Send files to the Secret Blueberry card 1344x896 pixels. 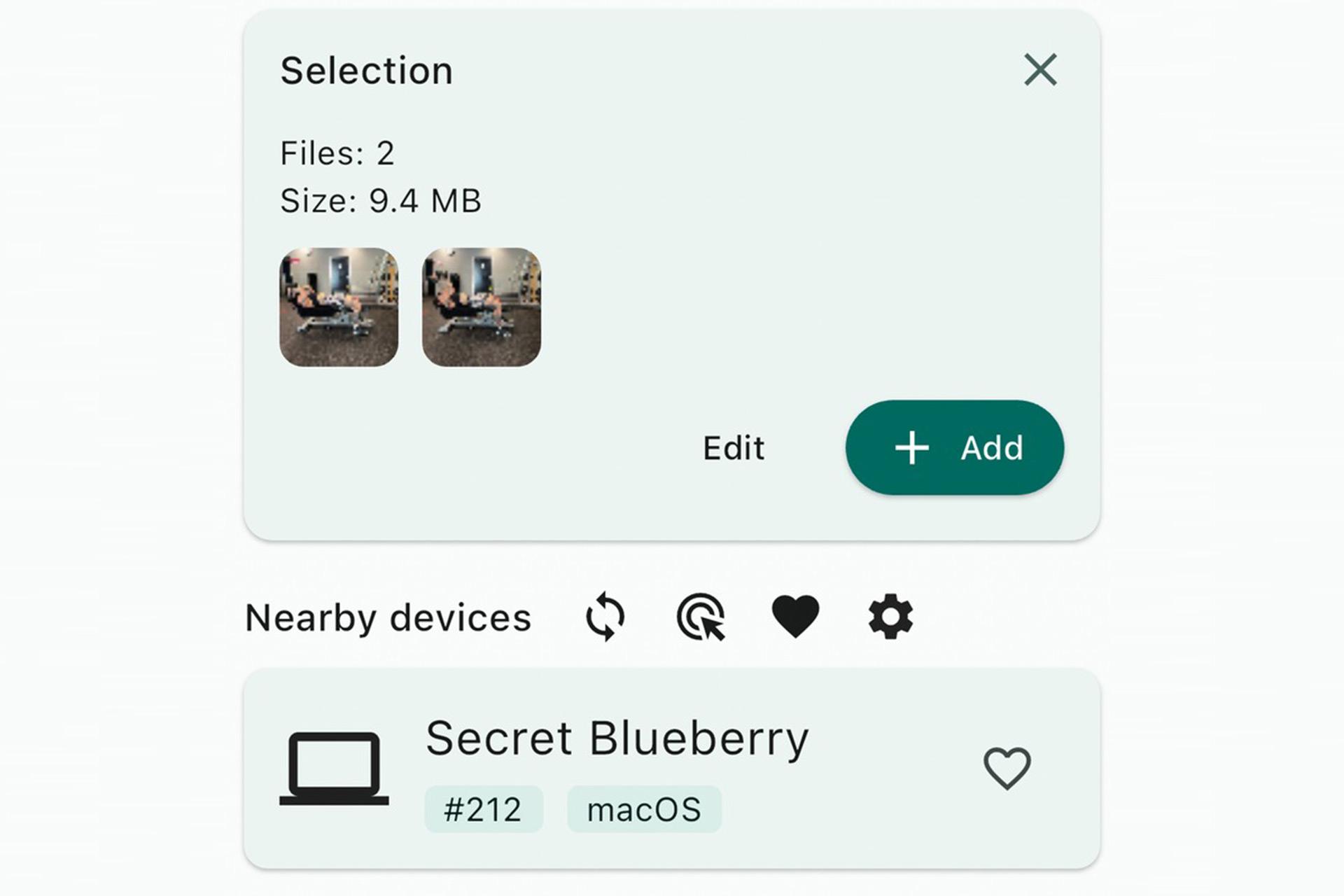[672, 769]
